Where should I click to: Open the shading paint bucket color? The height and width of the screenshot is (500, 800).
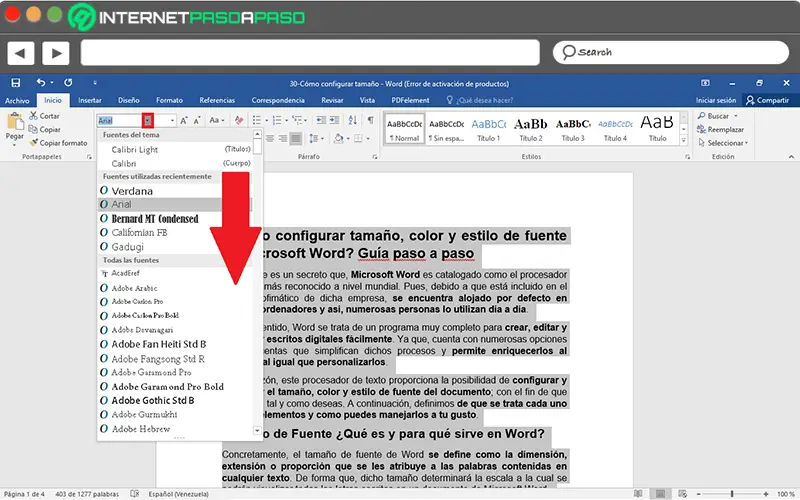pos(338,138)
